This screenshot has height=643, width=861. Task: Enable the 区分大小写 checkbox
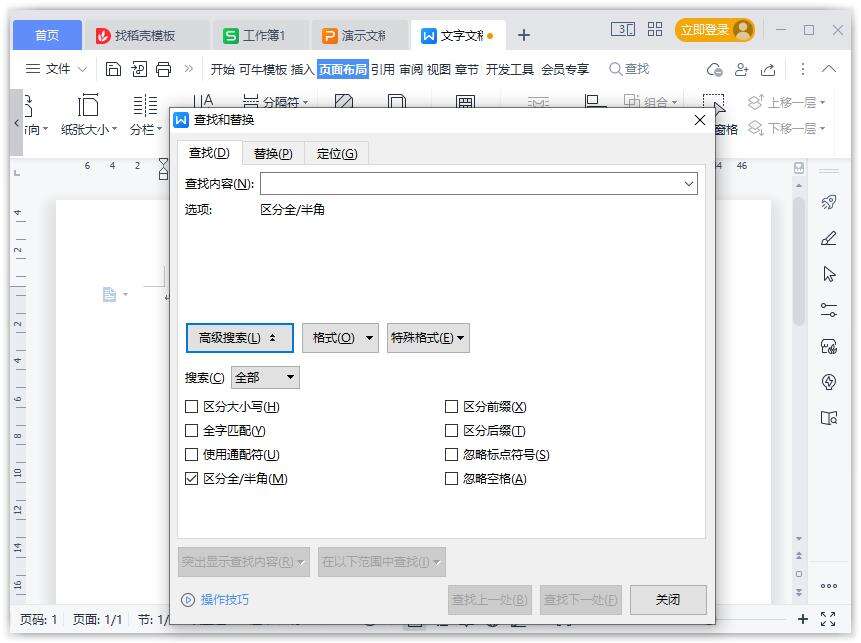click(x=190, y=407)
